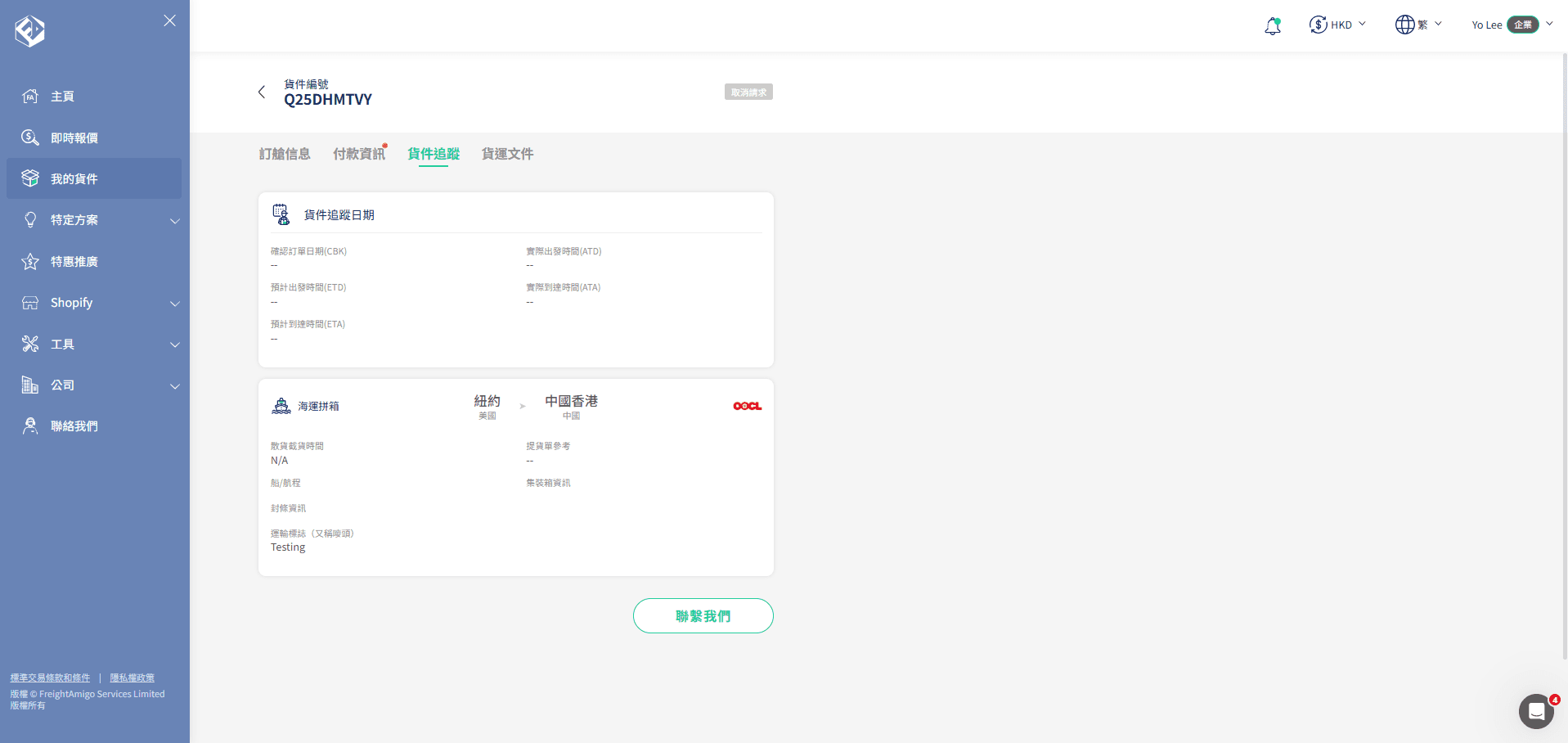Click the Shopify icon in sidebar
This screenshot has width=1568, height=743.
[29, 302]
